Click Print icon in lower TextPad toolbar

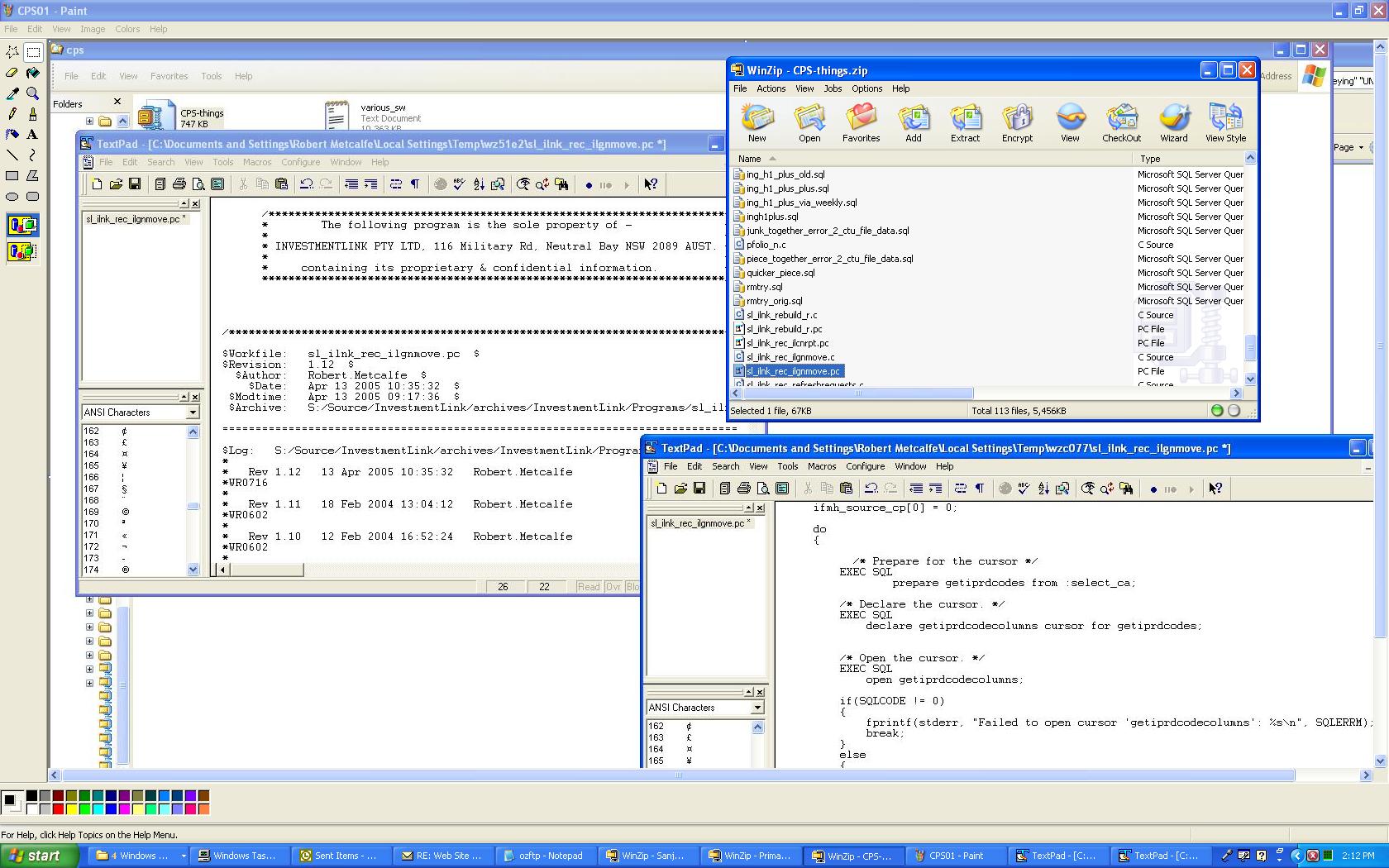(x=743, y=489)
